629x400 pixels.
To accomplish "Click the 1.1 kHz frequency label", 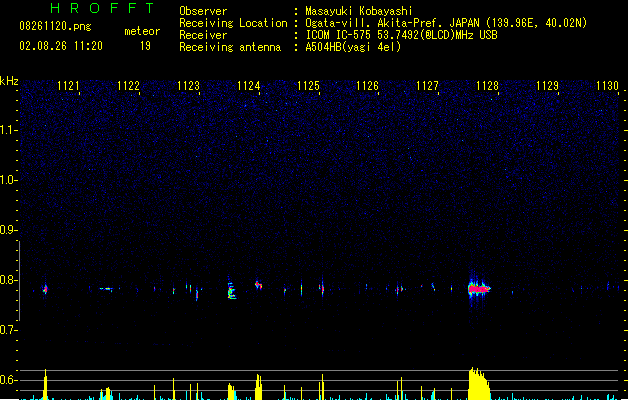I will (x=8, y=130).
